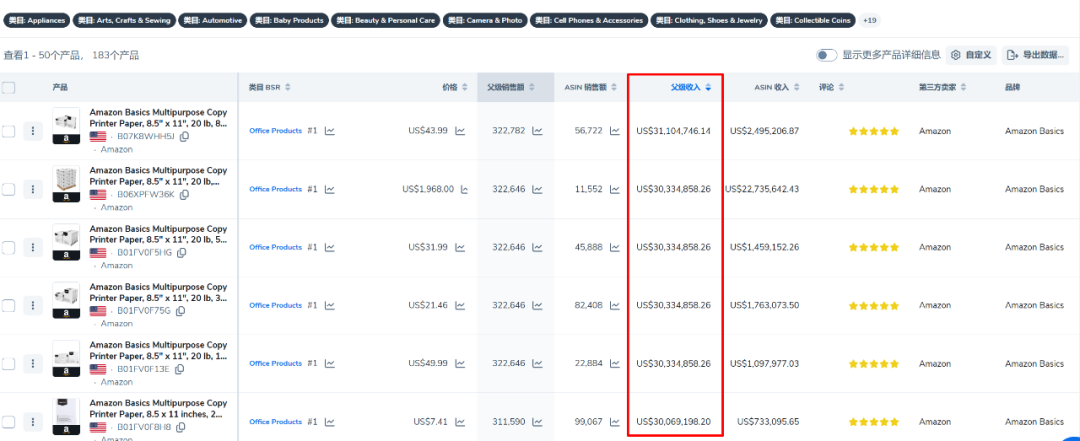Copy ASIN B07K8WHH5J to clipboard

184,136
